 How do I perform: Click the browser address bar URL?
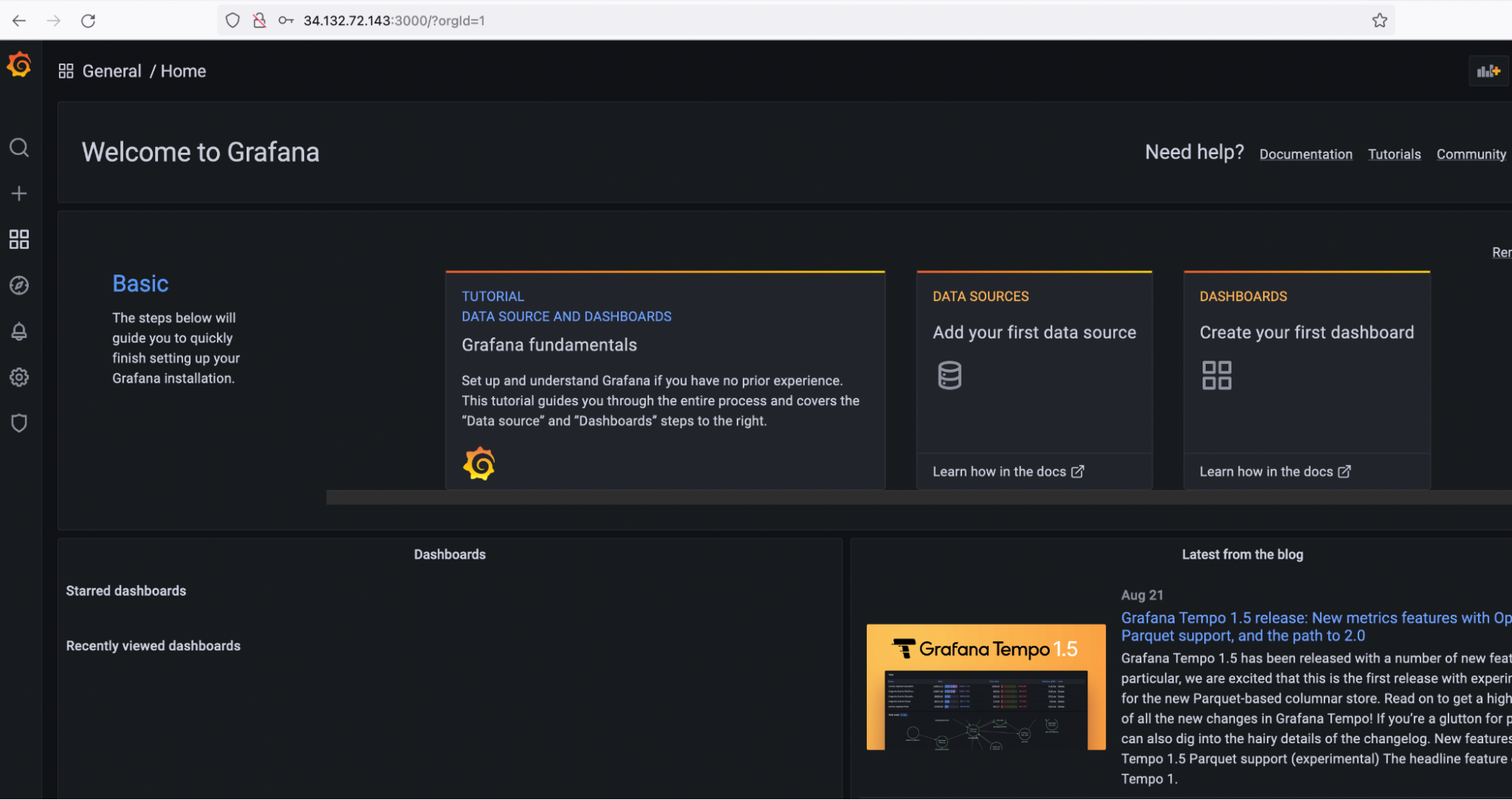coord(394,20)
